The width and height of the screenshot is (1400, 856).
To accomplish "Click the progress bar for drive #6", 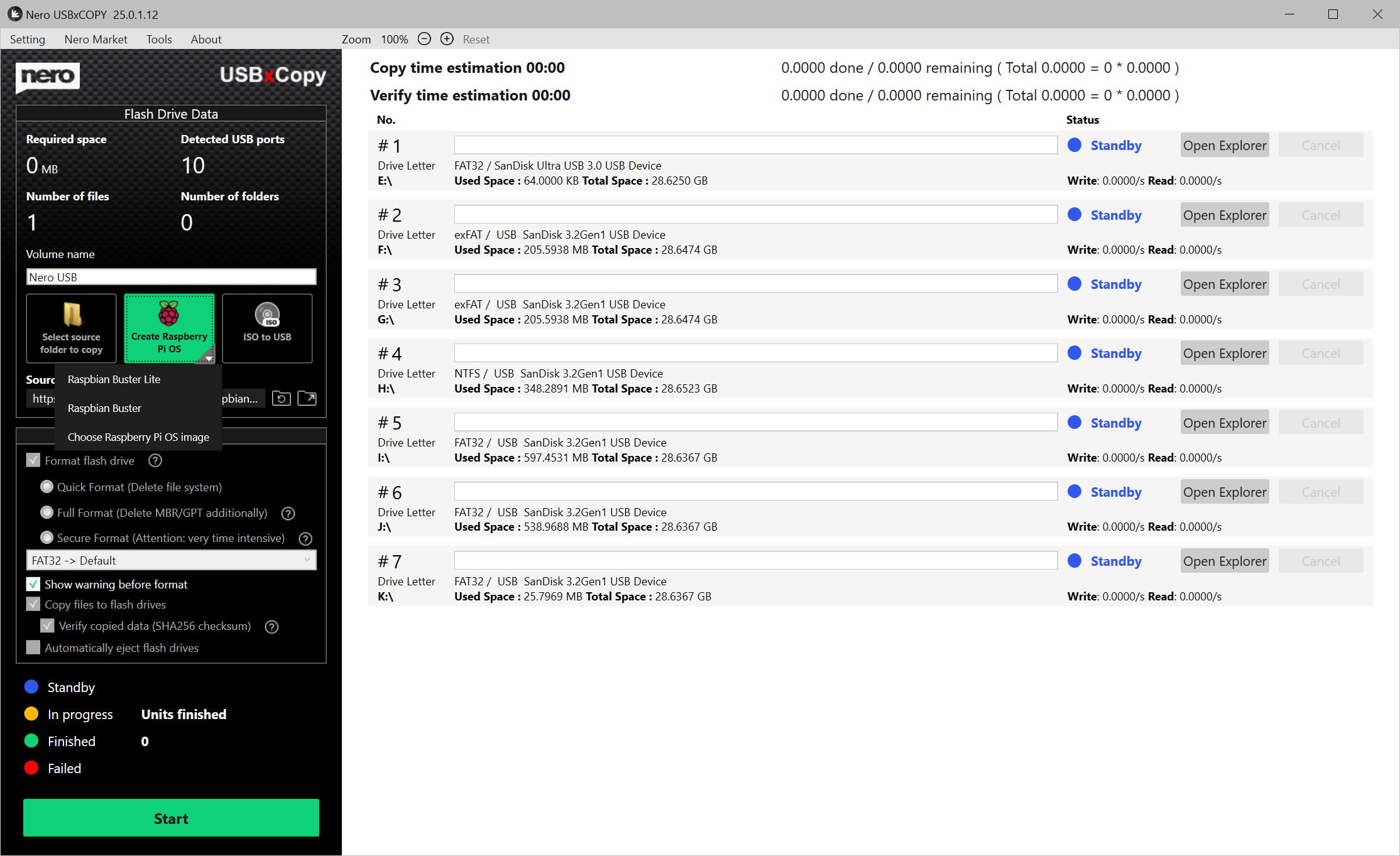I will point(756,492).
